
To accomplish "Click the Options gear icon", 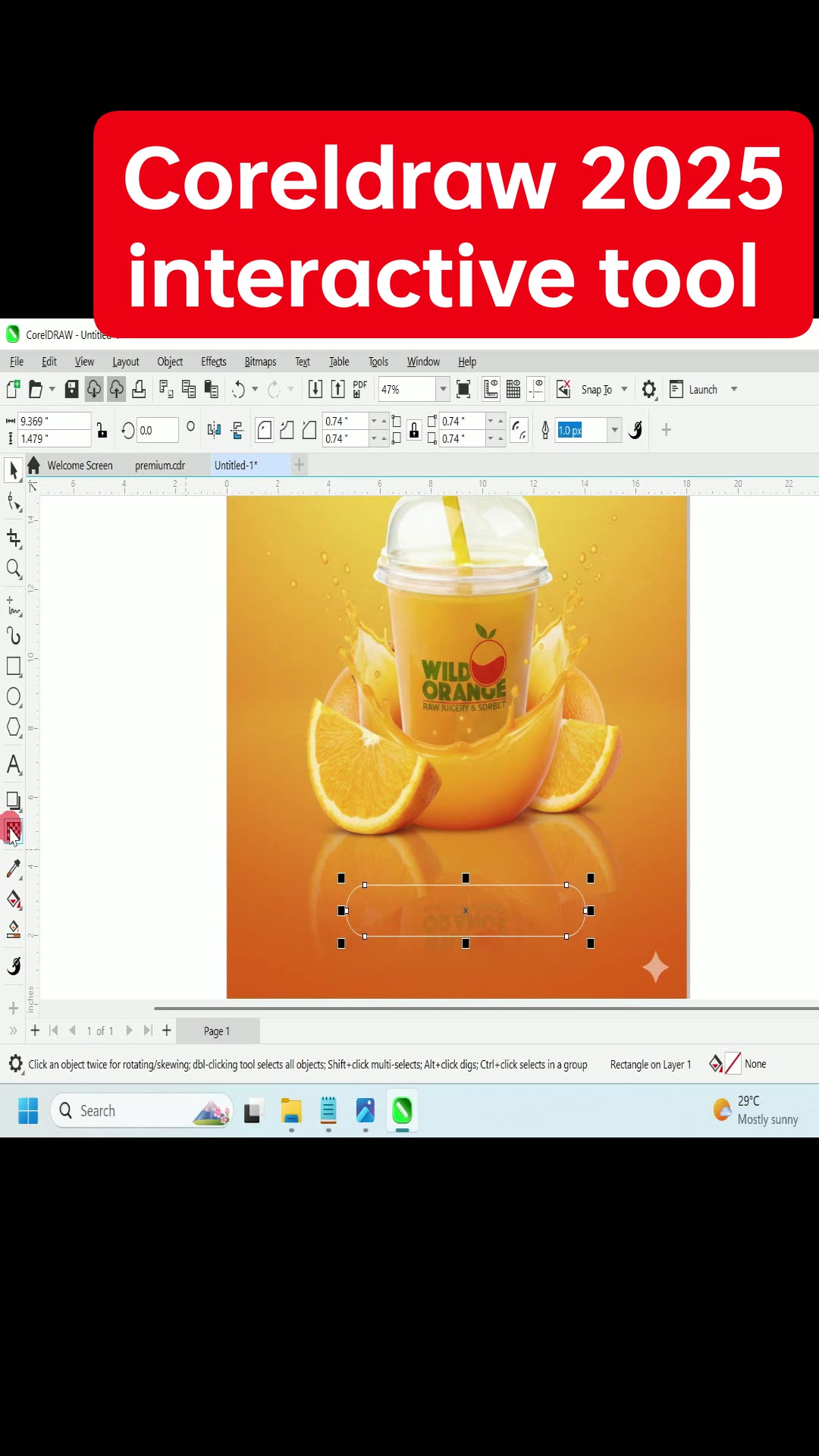I will click(649, 390).
